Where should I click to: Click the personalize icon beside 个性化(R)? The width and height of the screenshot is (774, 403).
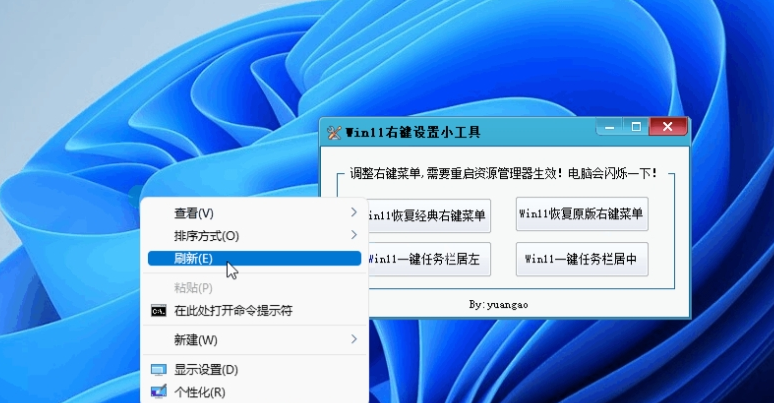(x=158, y=392)
